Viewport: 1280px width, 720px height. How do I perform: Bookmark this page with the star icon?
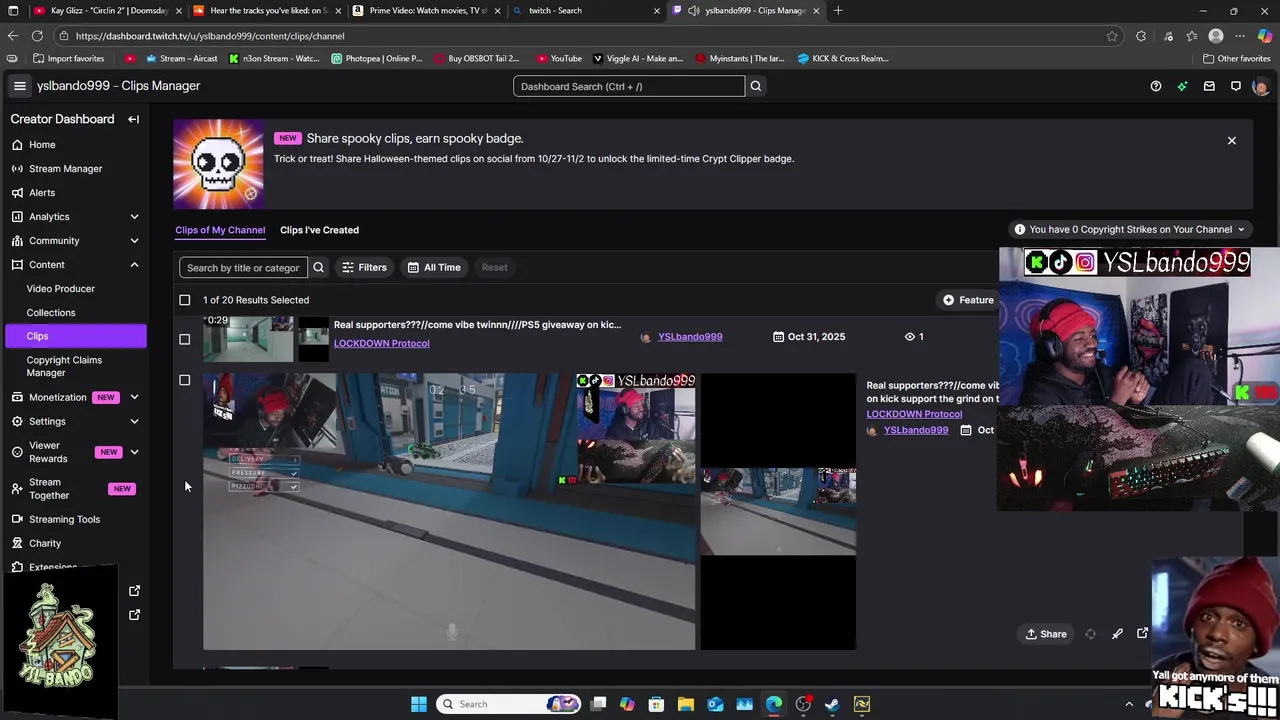coord(1111,36)
